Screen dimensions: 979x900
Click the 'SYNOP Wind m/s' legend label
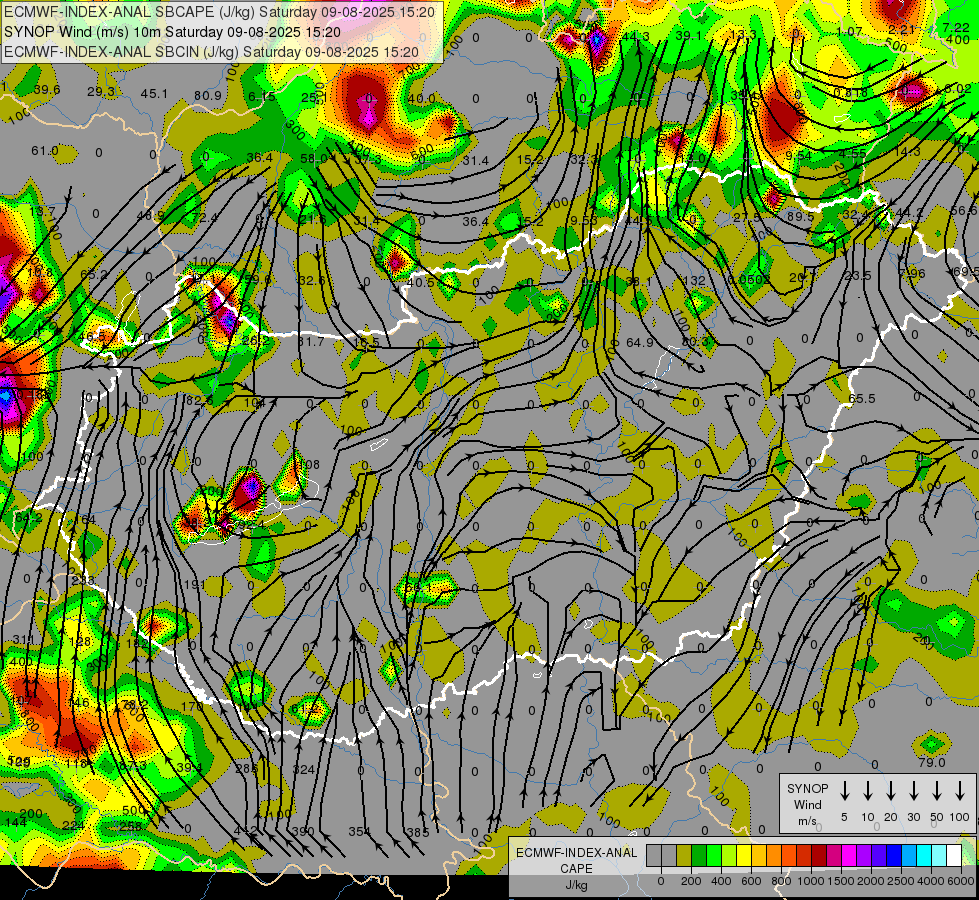coord(807,804)
